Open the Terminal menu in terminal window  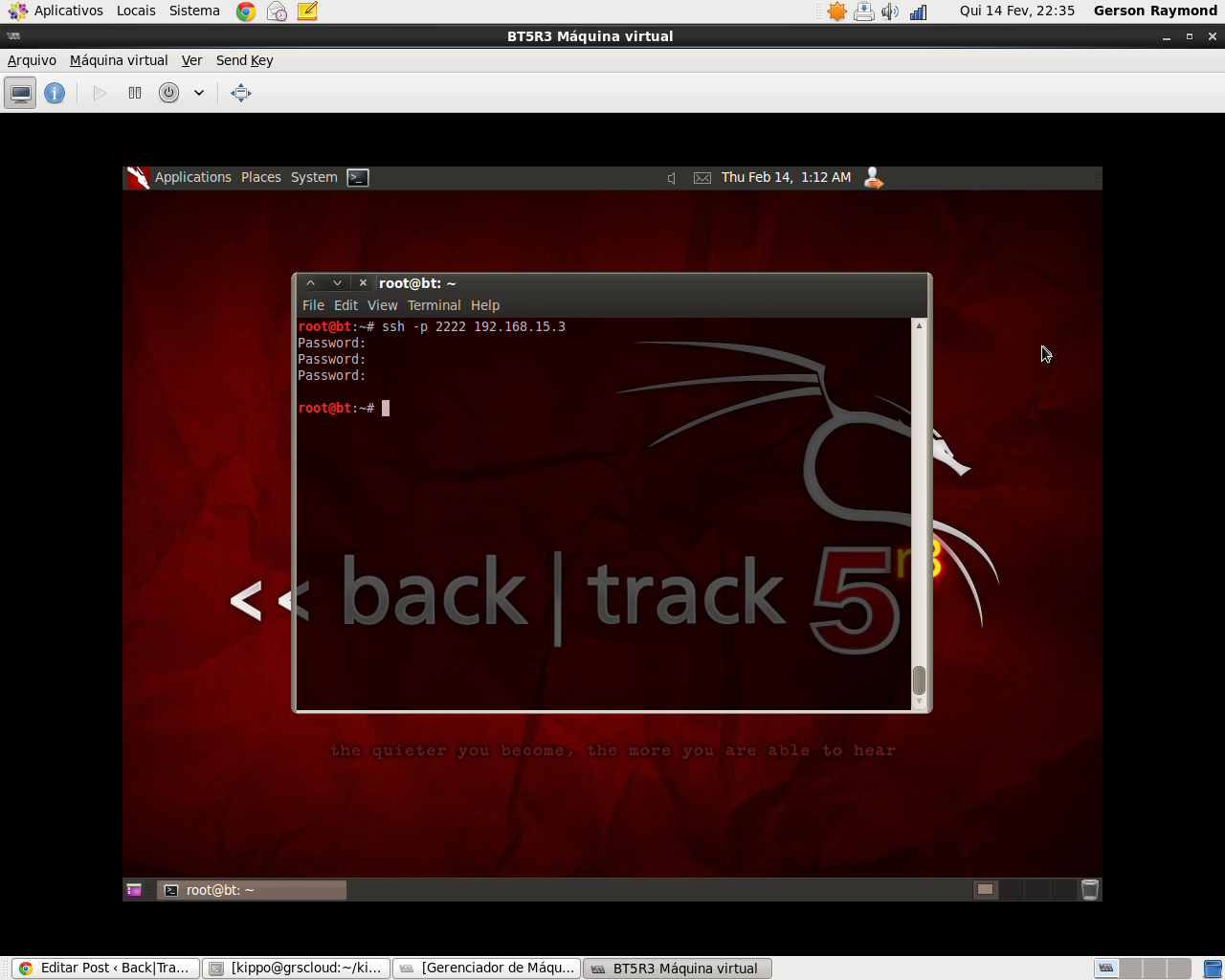[434, 305]
